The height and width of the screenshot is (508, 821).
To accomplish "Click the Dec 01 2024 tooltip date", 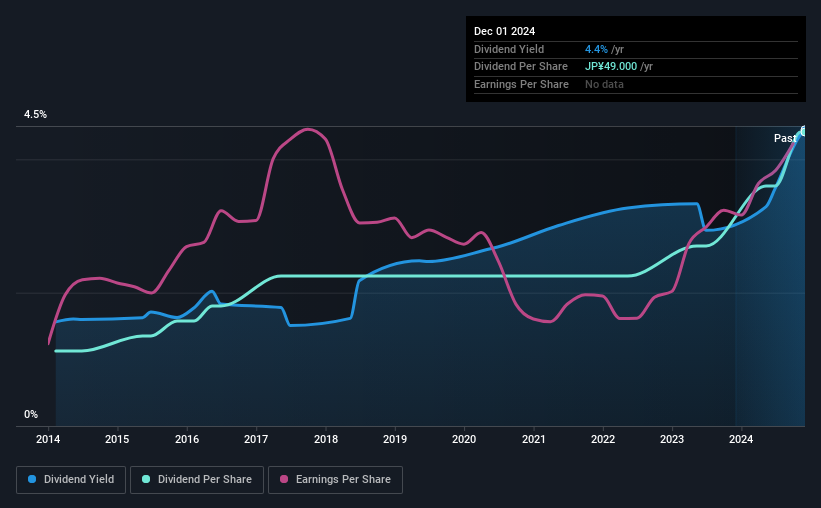I will [x=504, y=31].
